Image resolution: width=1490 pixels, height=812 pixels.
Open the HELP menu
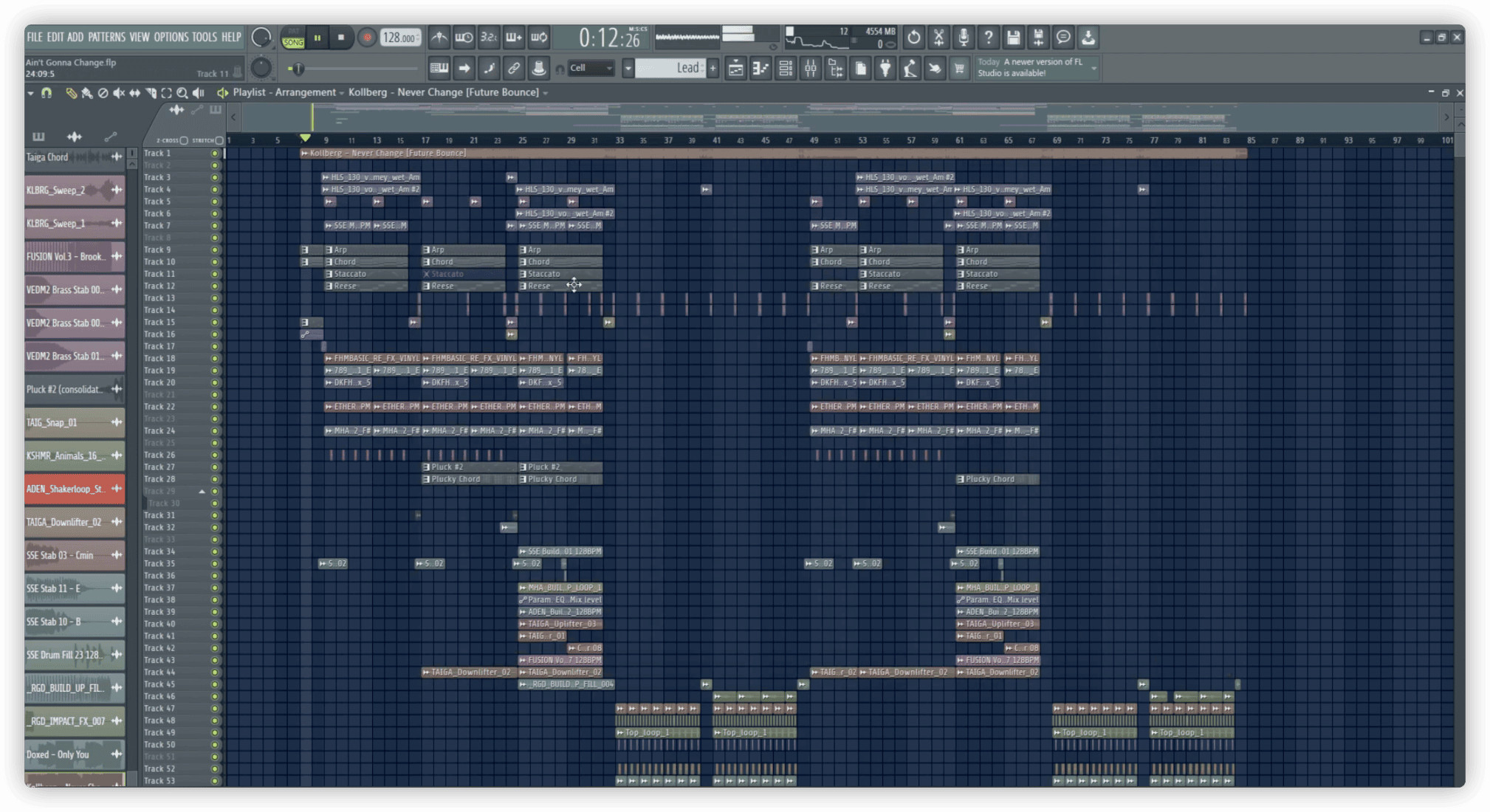coord(231,37)
